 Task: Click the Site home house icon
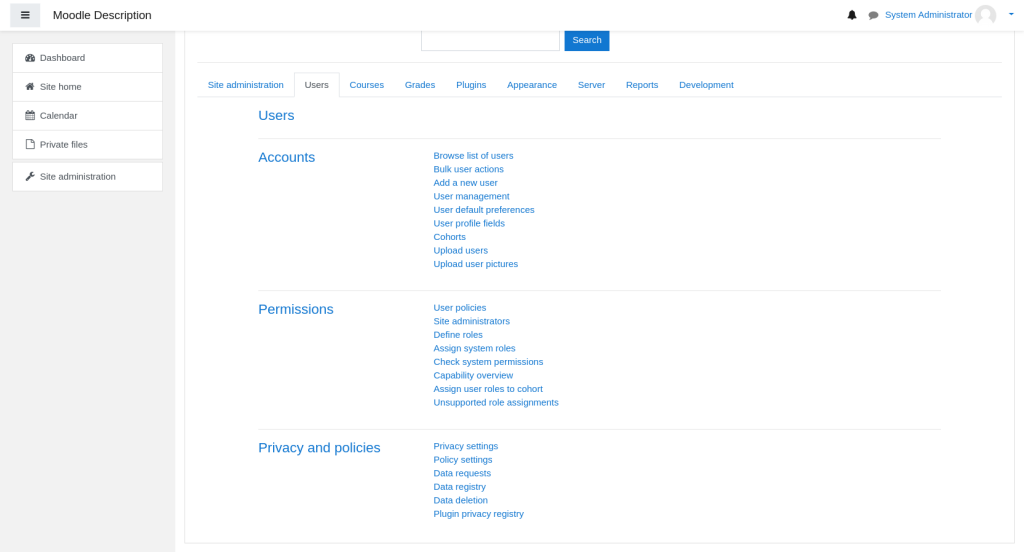click(x=30, y=87)
